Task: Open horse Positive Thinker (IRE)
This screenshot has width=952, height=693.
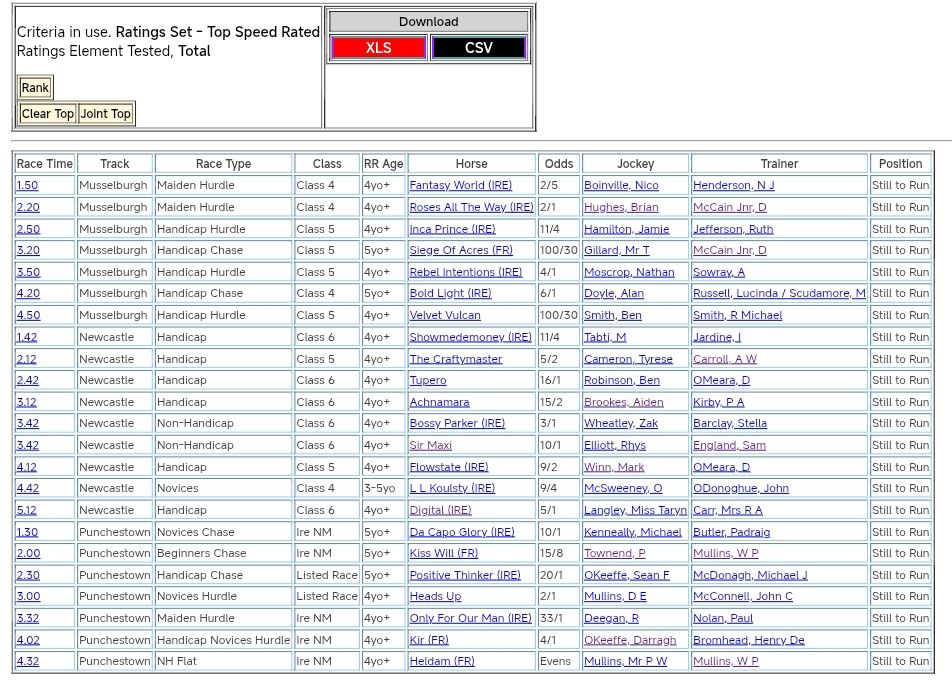Action: click(465, 575)
